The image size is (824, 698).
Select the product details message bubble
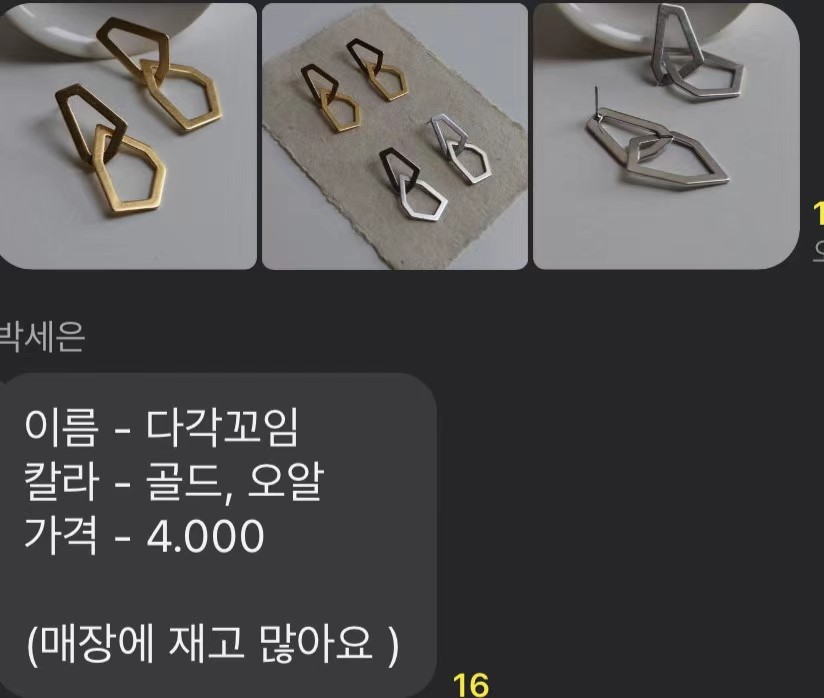(218, 536)
